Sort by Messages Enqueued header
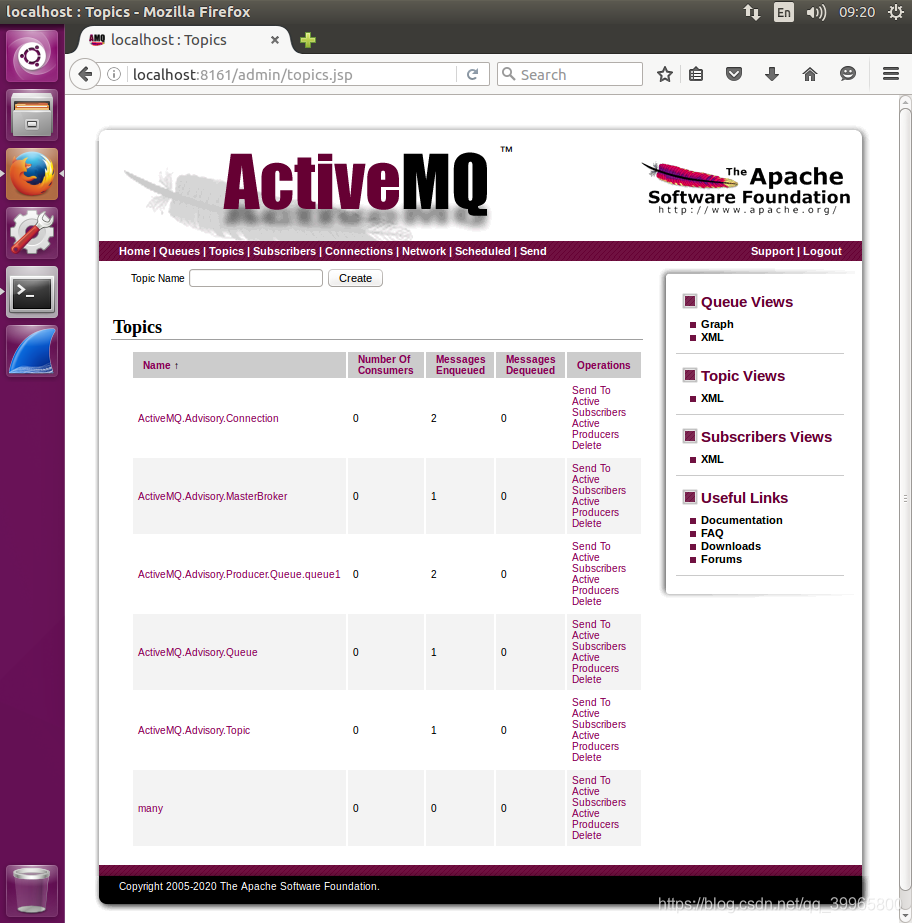The width and height of the screenshot is (912, 923). pos(460,365)
